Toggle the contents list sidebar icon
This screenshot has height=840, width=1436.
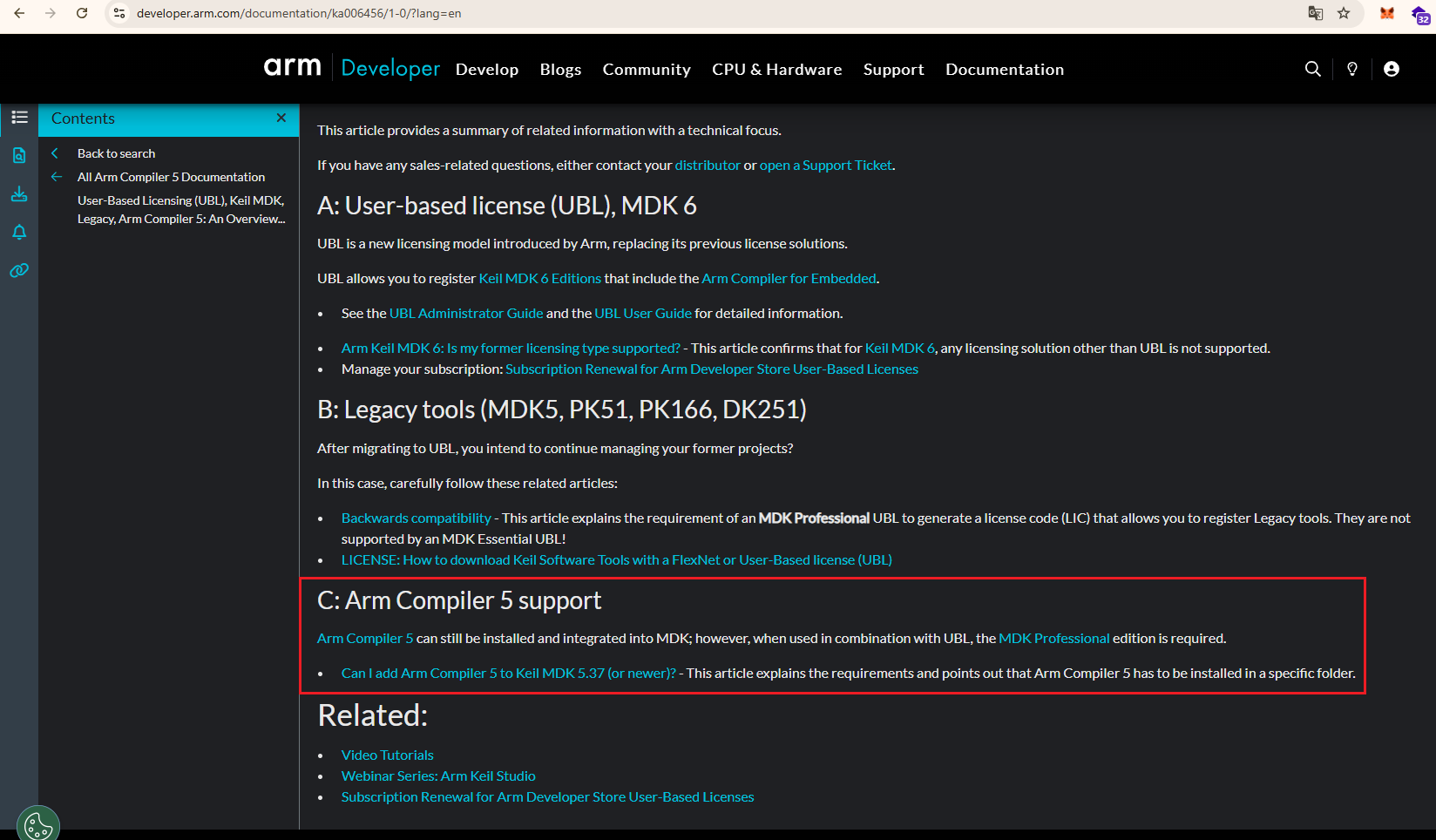19,118
